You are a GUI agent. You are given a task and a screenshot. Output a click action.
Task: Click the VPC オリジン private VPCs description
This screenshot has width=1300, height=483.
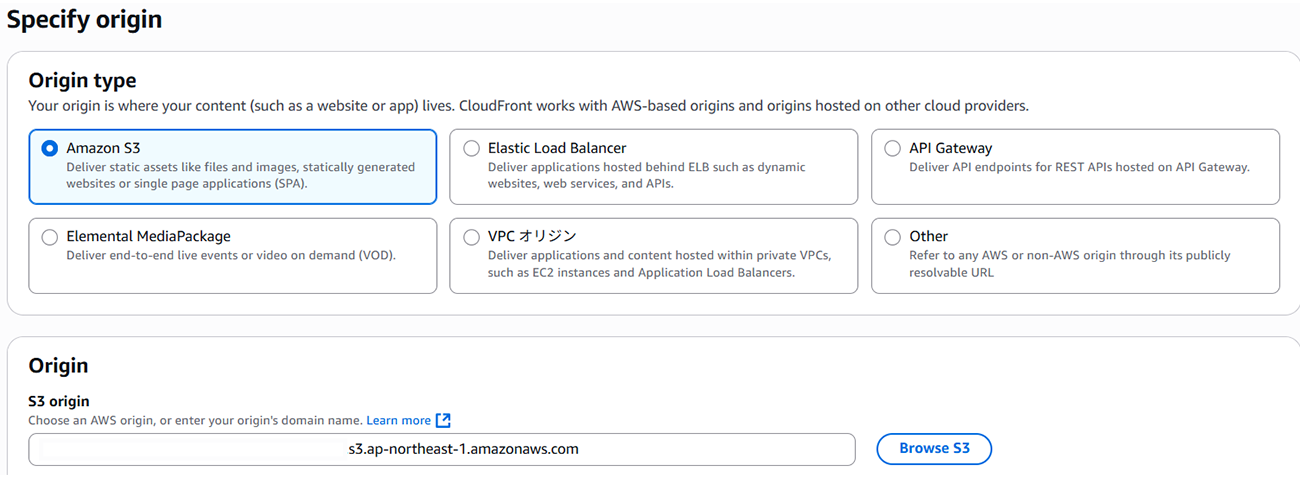coord(659,264)
